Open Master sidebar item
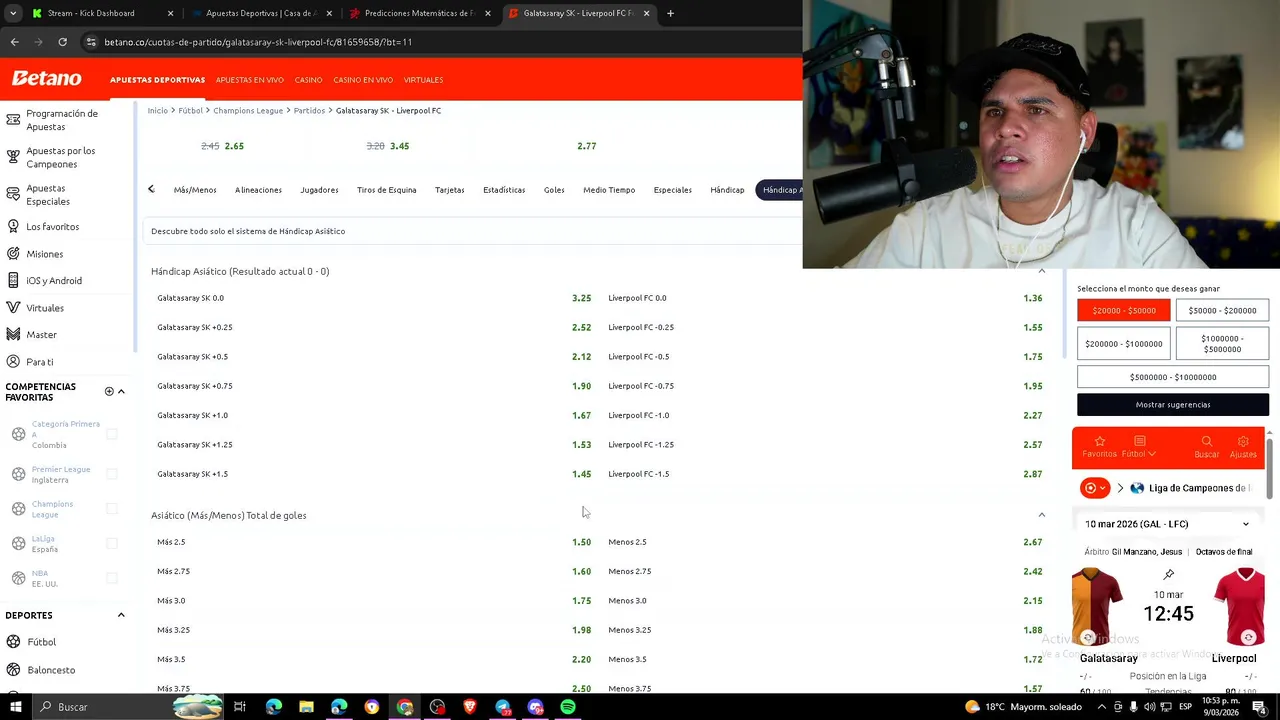This screenshot has height=720, width=1280. coord(41,334)
